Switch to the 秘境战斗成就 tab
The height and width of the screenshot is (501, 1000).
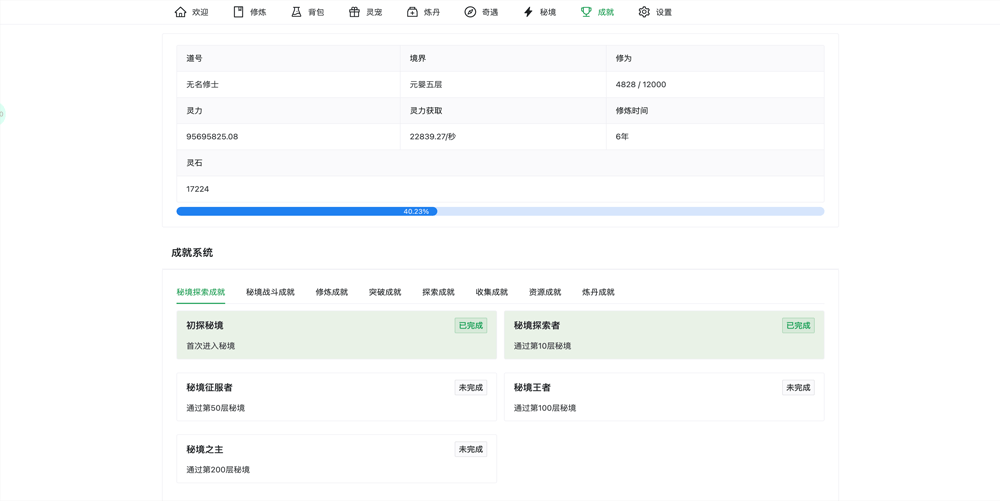tap(270, 292)
